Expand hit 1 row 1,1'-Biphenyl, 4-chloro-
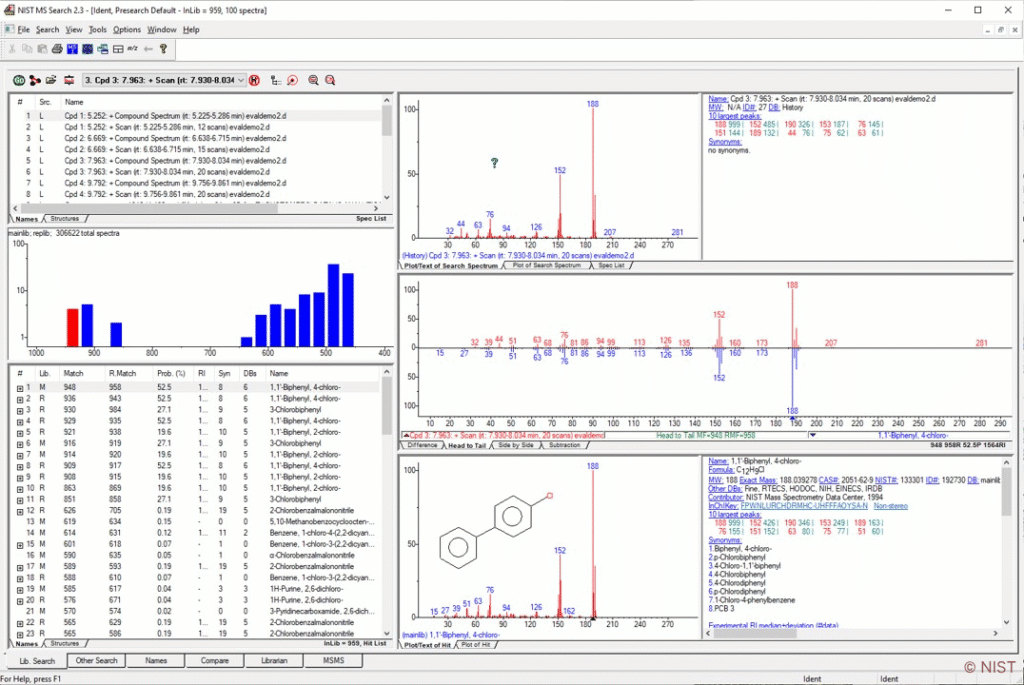The height and width of the screenshot is (685, 1024). tap(20, 388)
